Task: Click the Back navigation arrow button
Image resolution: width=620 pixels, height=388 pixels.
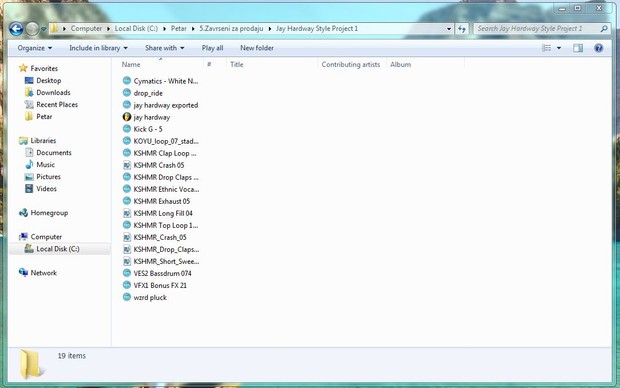Action: 16,28
